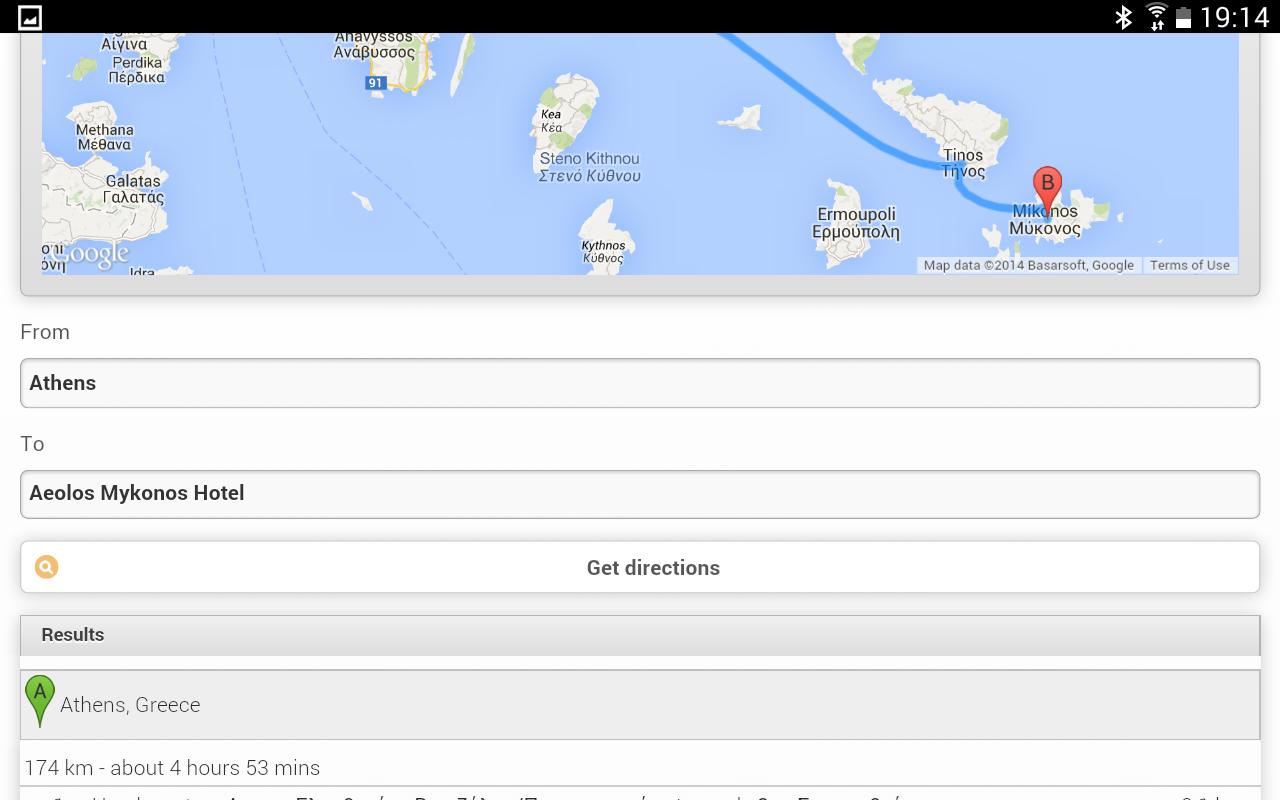Tap the Perdika label on the map

tap(136, 70)
